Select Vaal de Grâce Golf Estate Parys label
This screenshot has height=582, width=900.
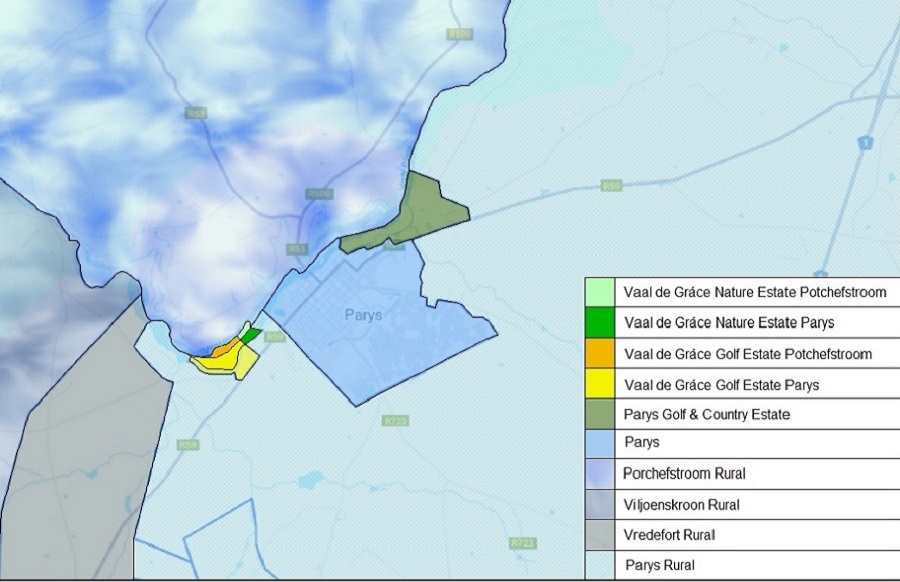tap(721, 384)
